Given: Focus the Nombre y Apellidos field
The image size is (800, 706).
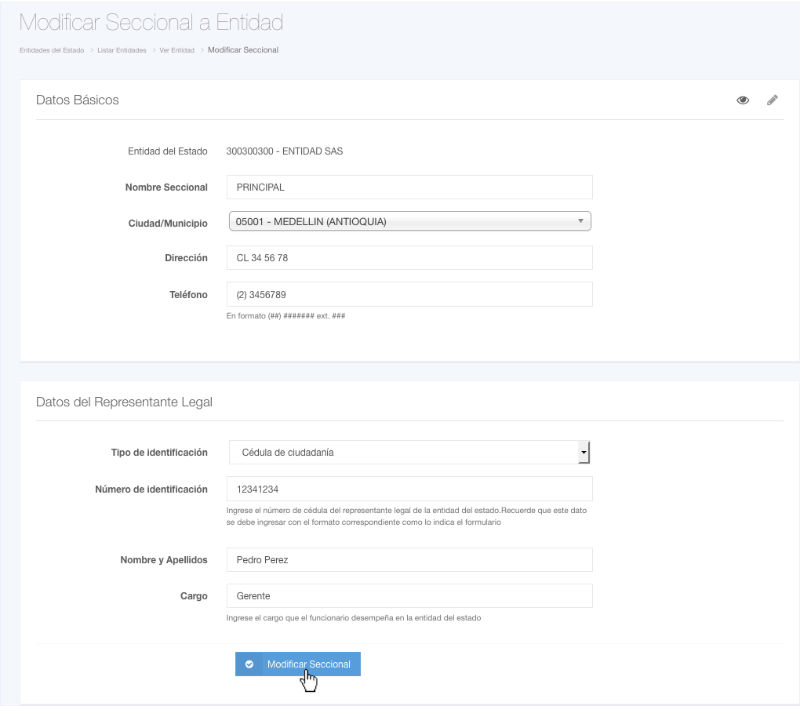Looking at the screenshot, I should (410, 560).
